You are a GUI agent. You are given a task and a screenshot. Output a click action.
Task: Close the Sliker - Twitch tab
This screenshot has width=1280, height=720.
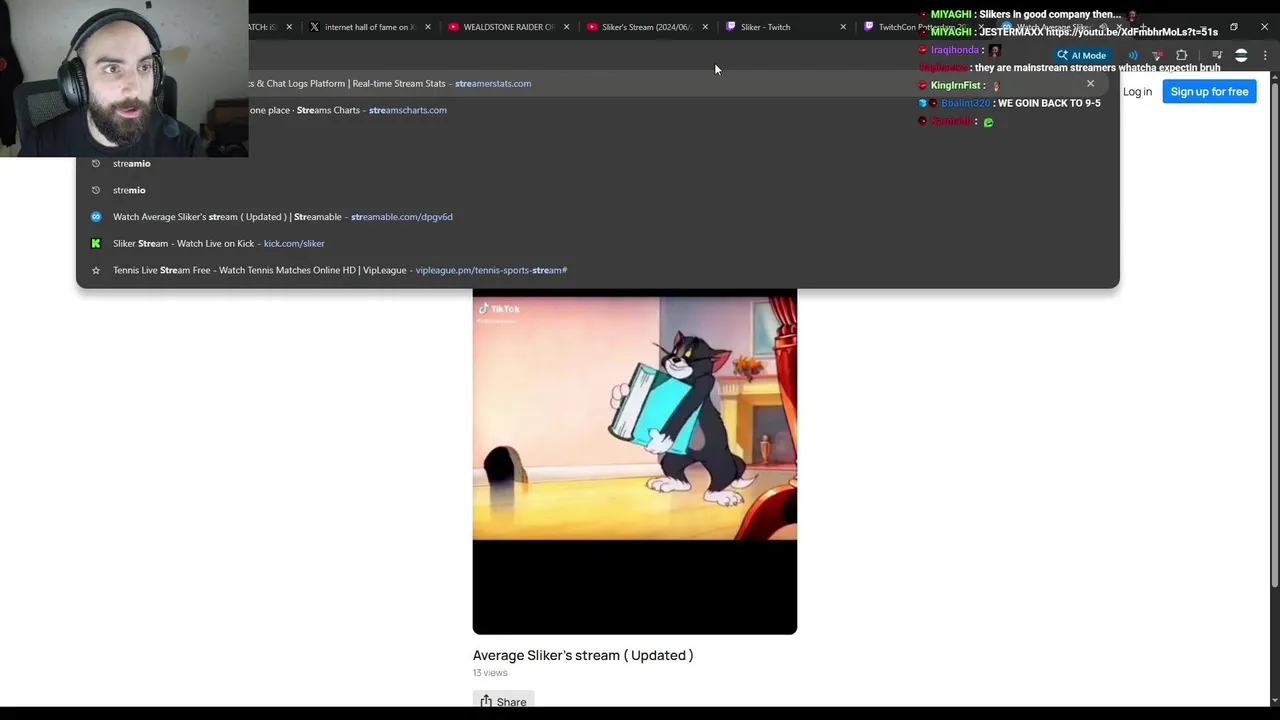tap(843, 27)
